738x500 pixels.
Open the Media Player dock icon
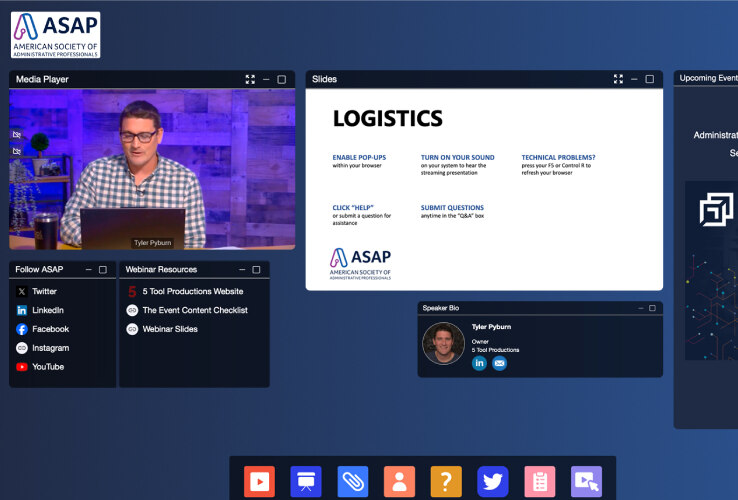[x=259, y=481]
